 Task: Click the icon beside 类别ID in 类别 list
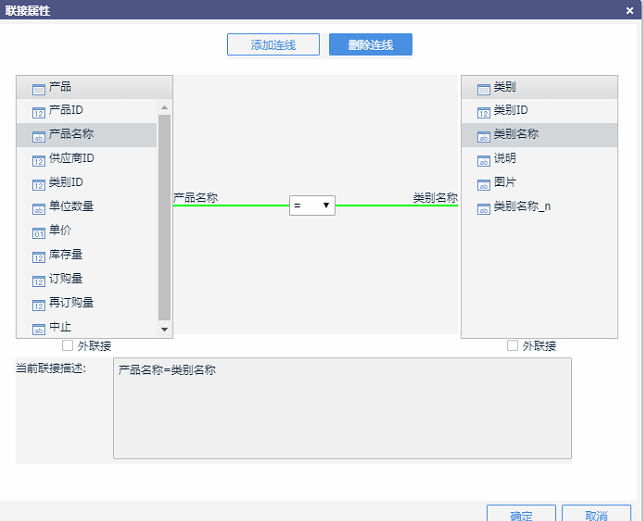(x=483, y=113)
